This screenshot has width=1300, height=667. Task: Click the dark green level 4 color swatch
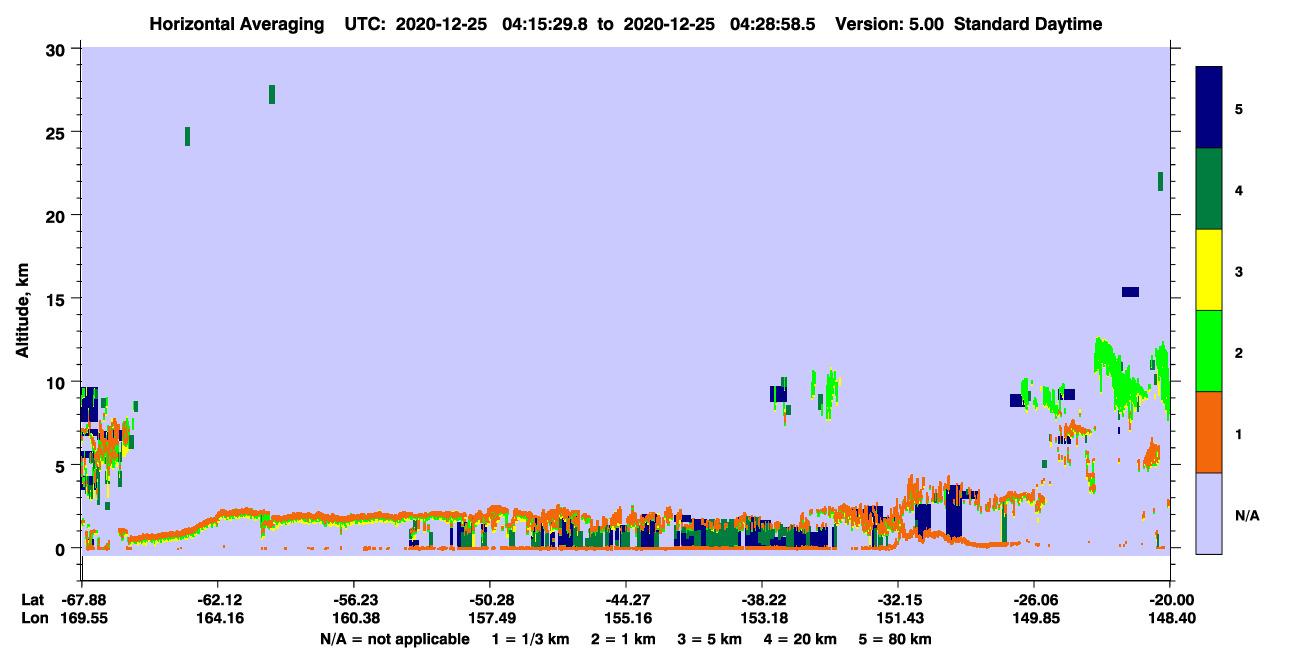pyautogui.click(x=1209, y=189)
